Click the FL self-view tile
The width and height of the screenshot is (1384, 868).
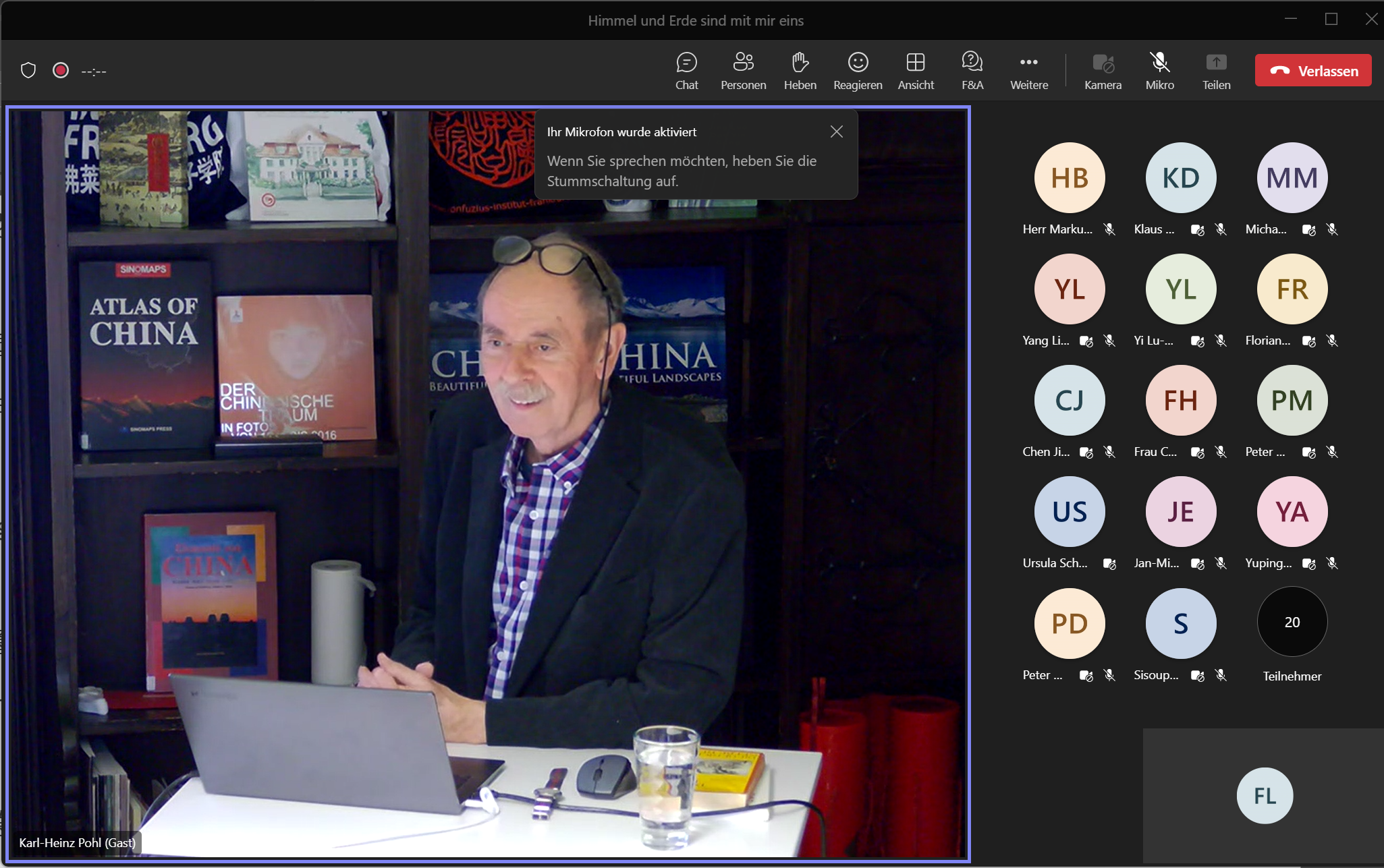click(1264, 796)
